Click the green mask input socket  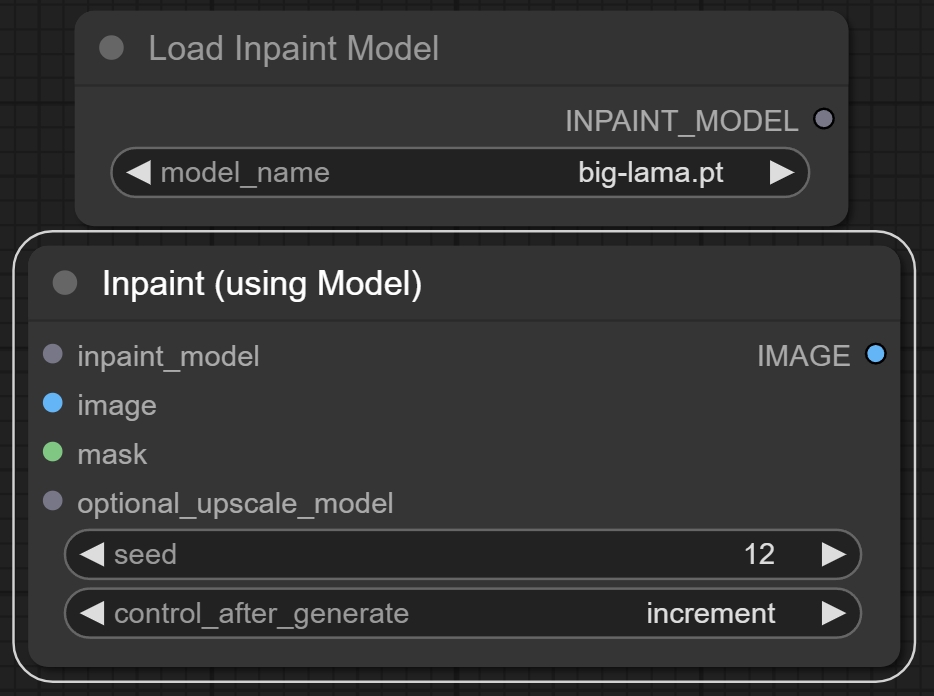(x=54, y=453)
